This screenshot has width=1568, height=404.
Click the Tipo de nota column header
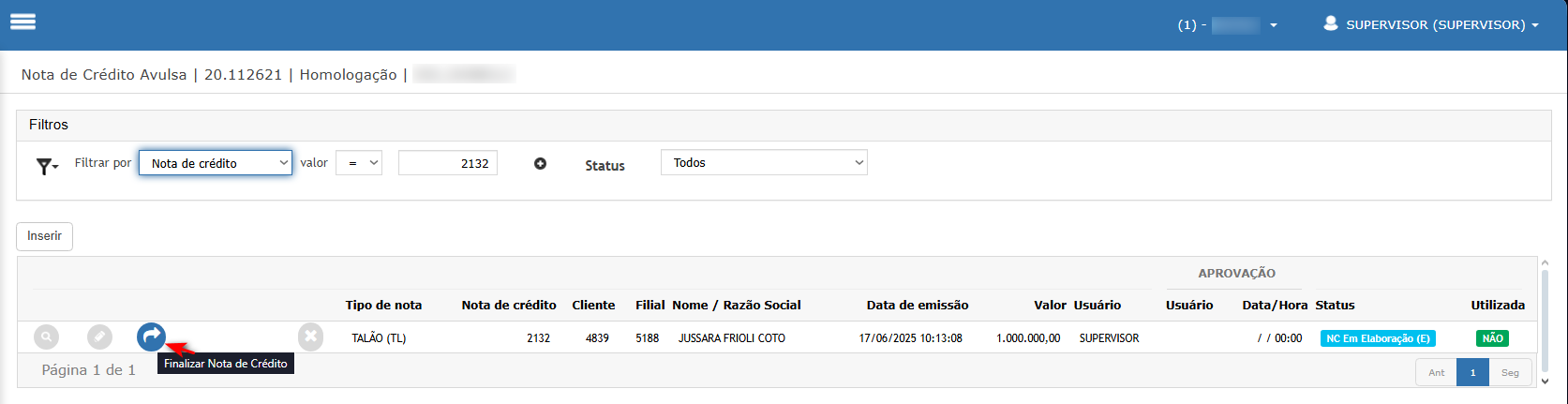pos(383,305)
